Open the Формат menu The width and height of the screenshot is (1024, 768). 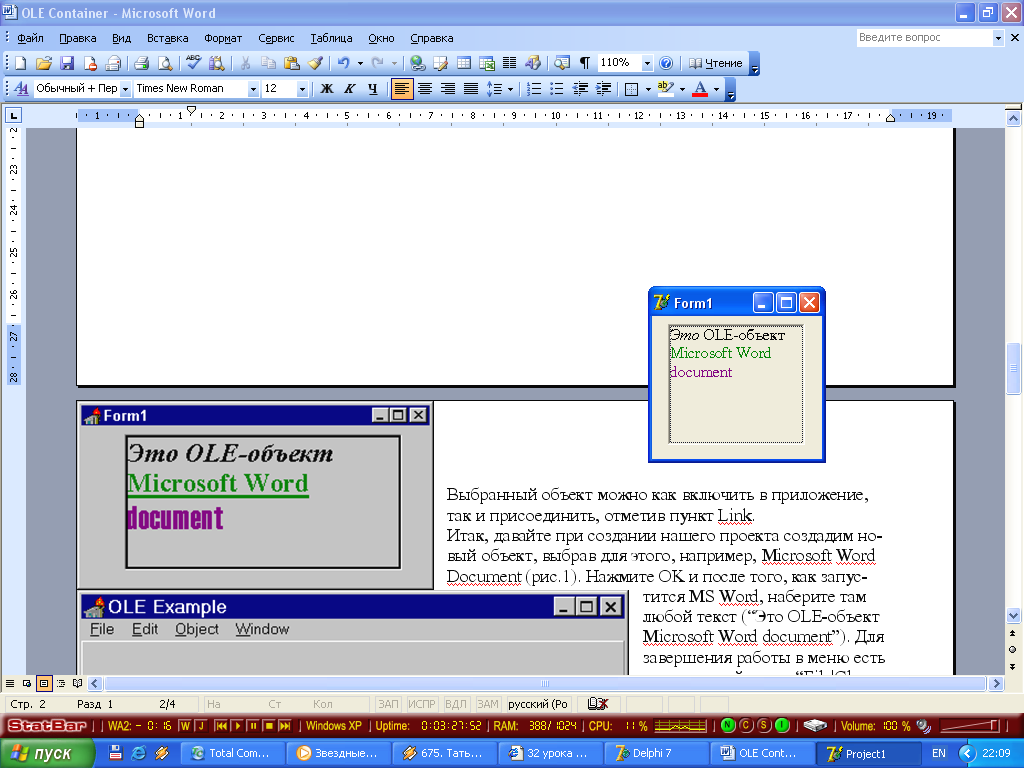pyautogui.click(x=223, y=39)
